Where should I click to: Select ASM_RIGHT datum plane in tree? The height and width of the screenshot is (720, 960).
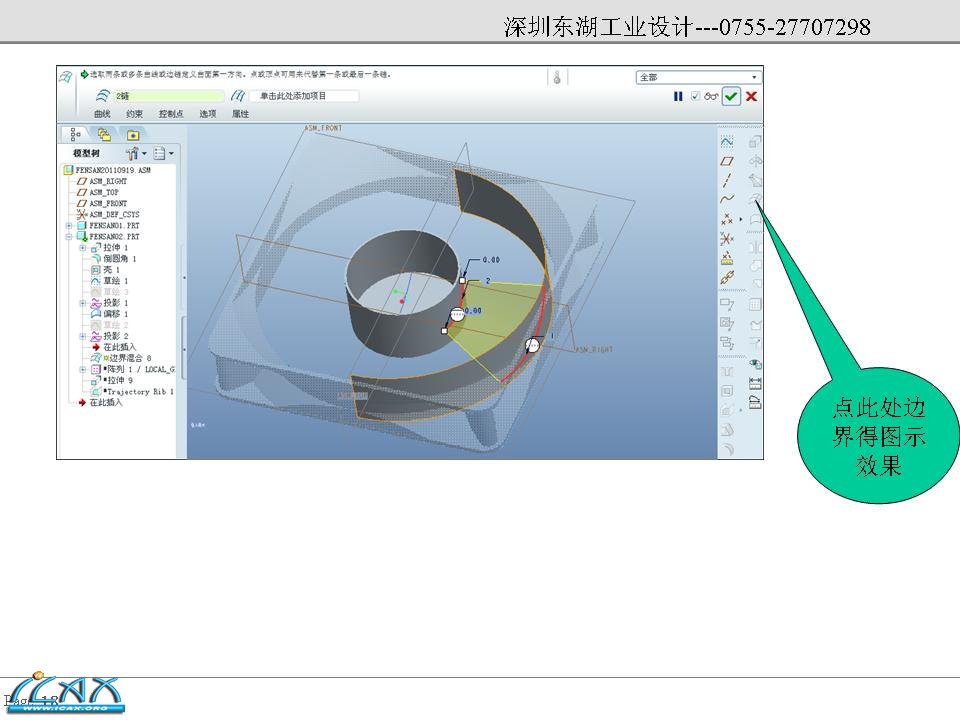point(102,181)
